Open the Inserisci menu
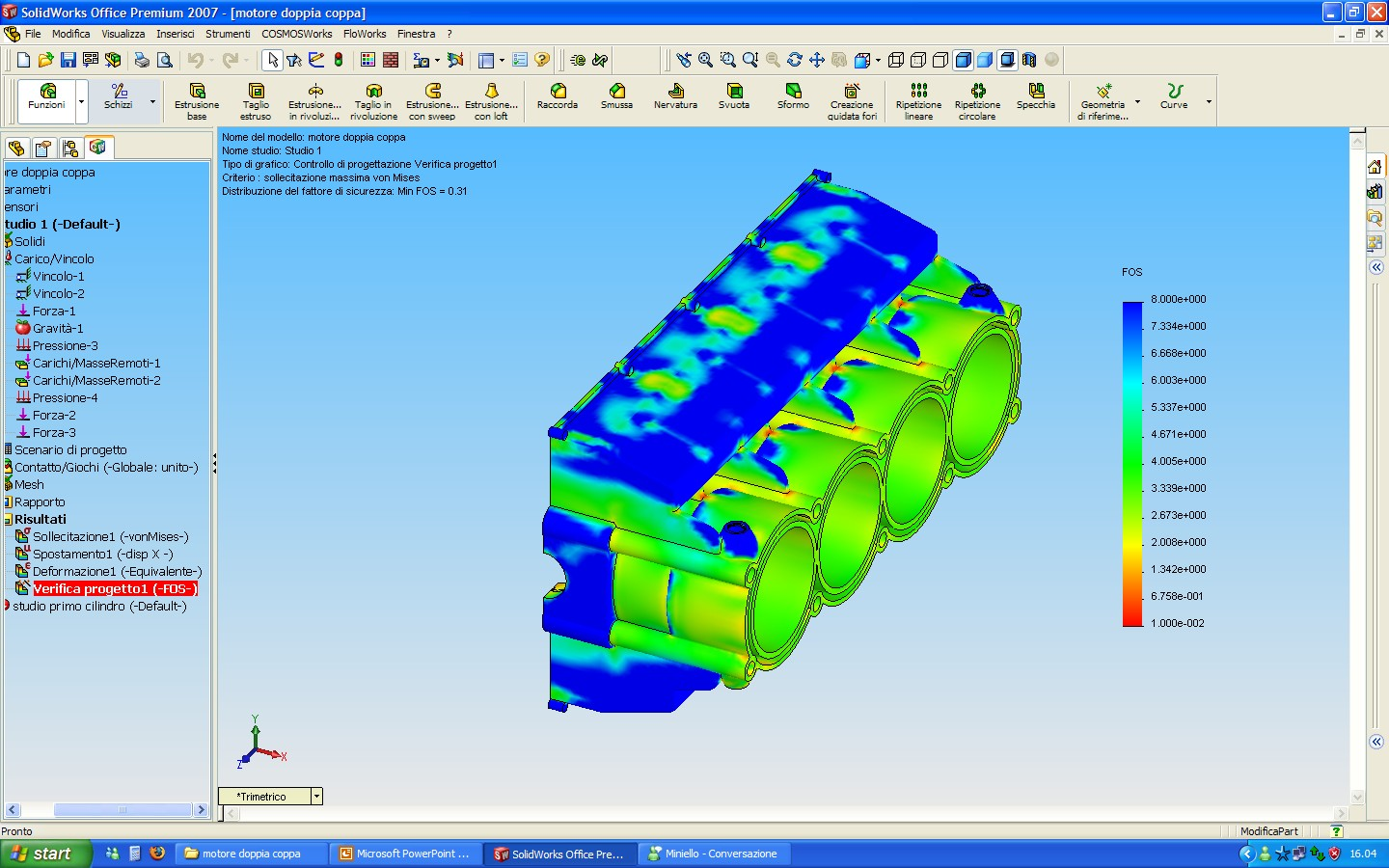 [x=176, y=34]
